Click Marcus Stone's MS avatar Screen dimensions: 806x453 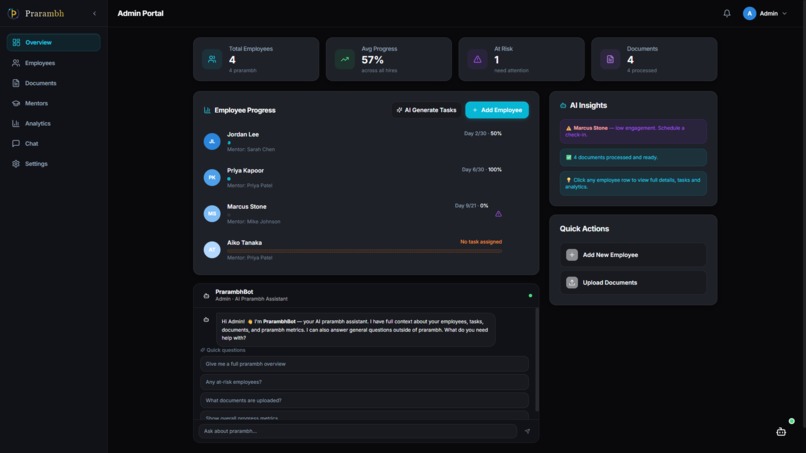[212, 213]
